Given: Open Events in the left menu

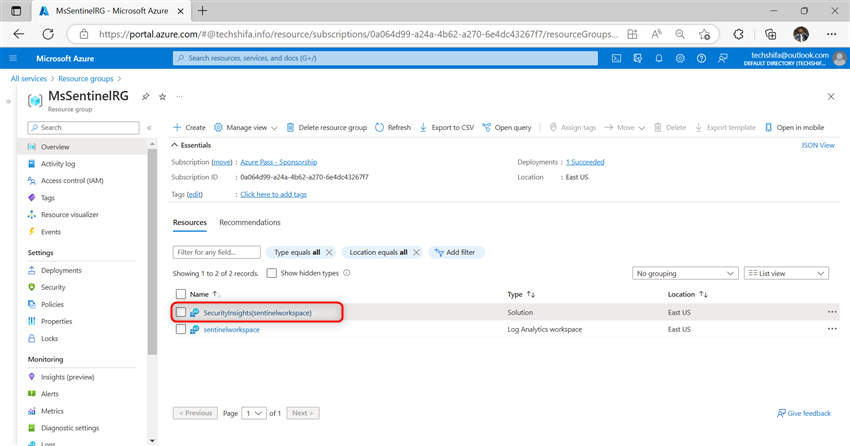Looking at the screenshot, I should pos(50,232).
